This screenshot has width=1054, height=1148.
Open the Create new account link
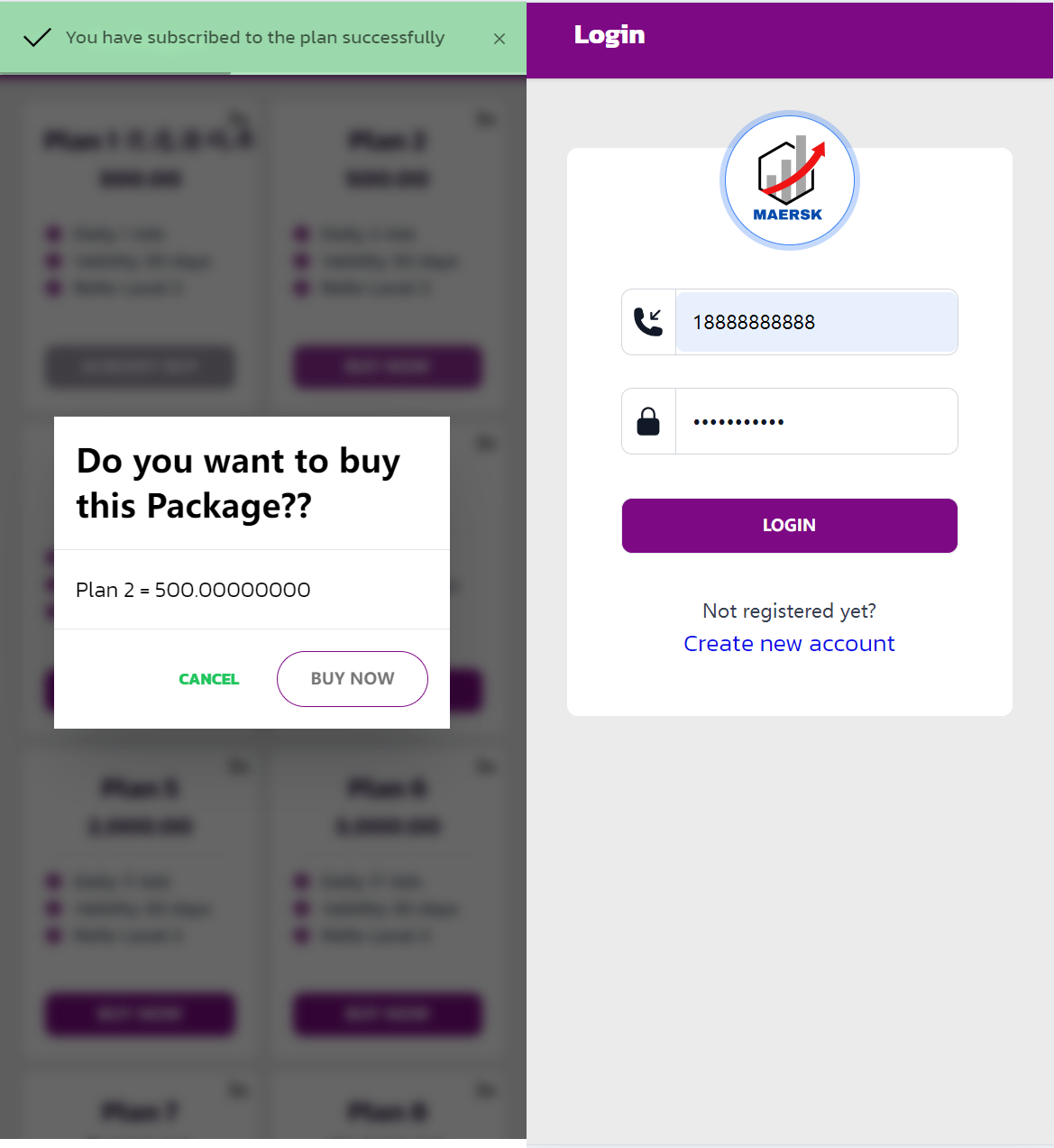(x=789, y=644)
